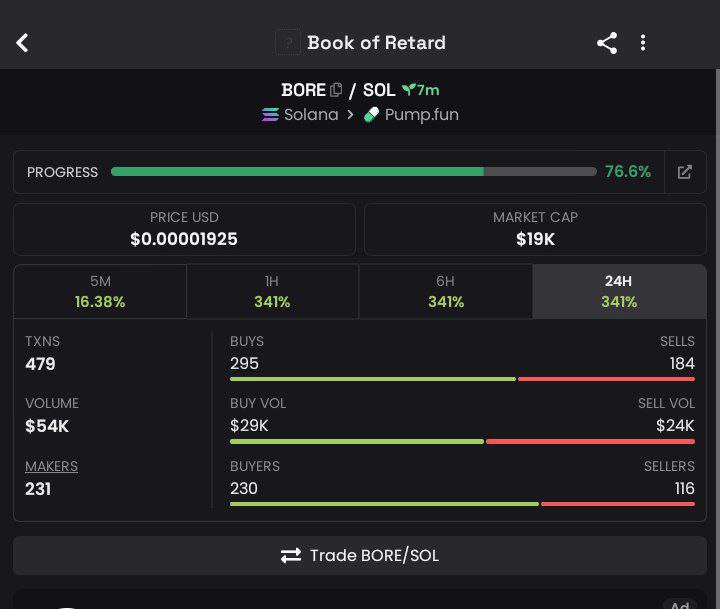Click the MARKET CAP value box
The image size is (720, 609).
[535, 229]
